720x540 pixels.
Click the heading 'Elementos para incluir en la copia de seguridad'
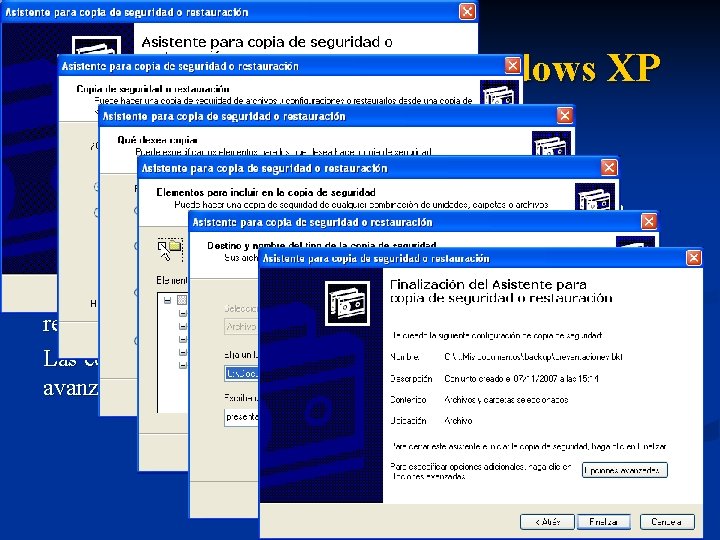point(266,192)
